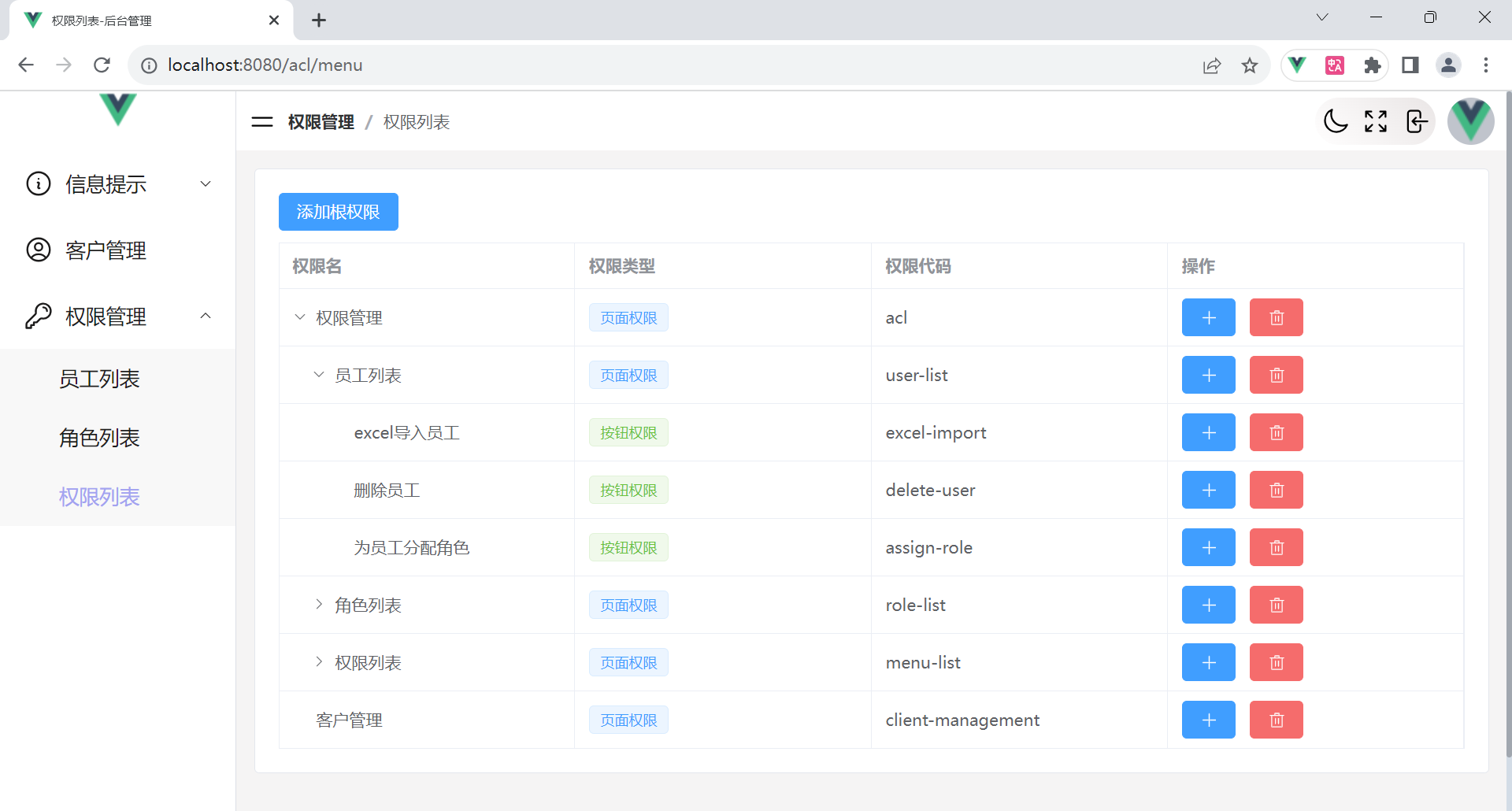Click the 删除员工 row name

pyautogui.click(x=387, y=490)
